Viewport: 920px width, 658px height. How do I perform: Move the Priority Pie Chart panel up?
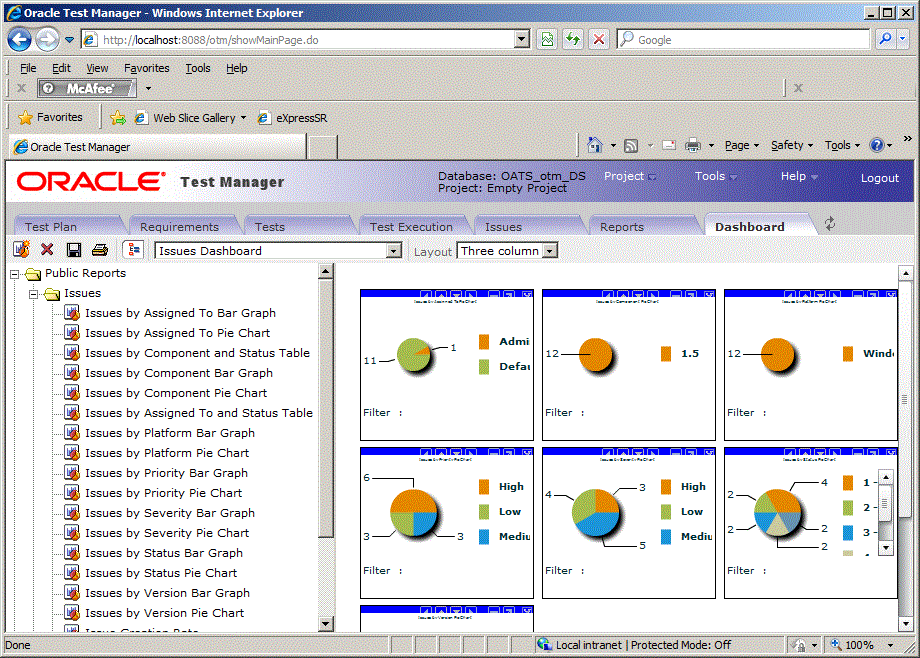(441, 452)
